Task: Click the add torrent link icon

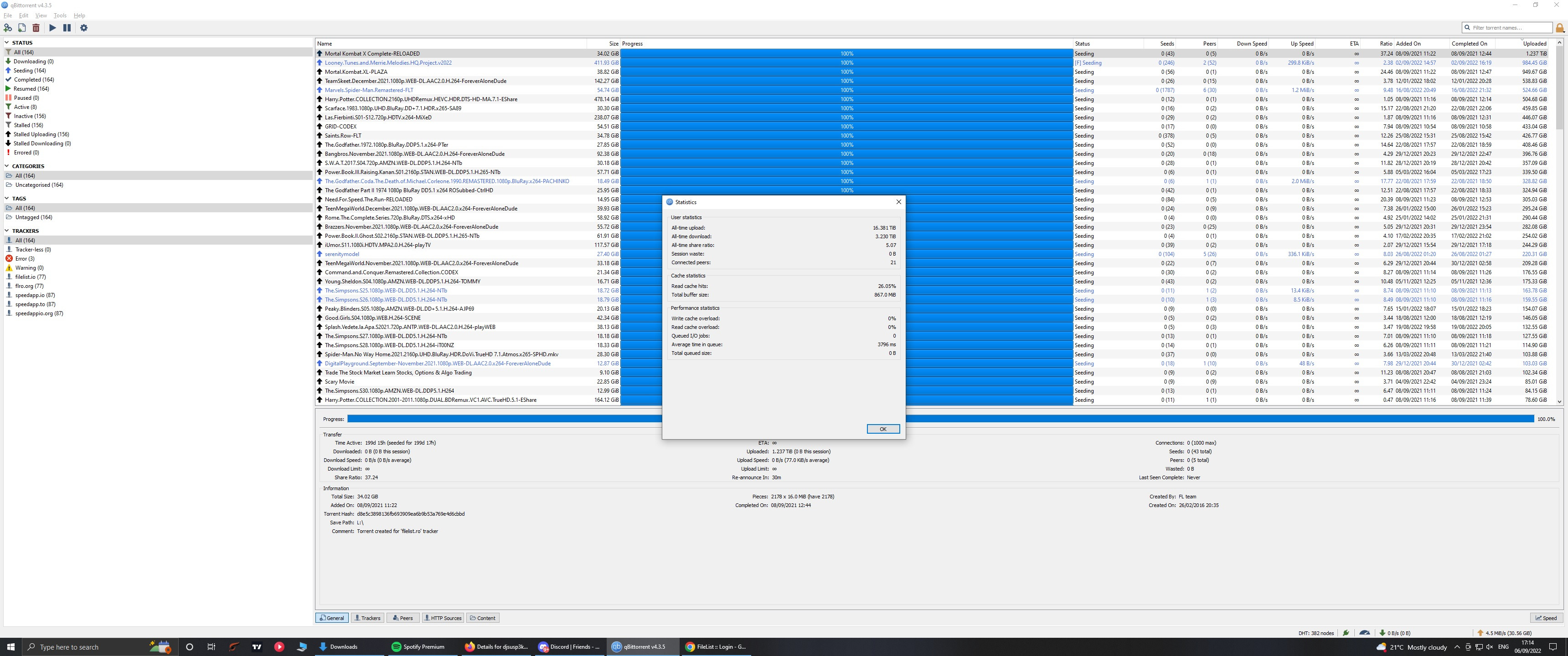Action: tap(8, 28)
